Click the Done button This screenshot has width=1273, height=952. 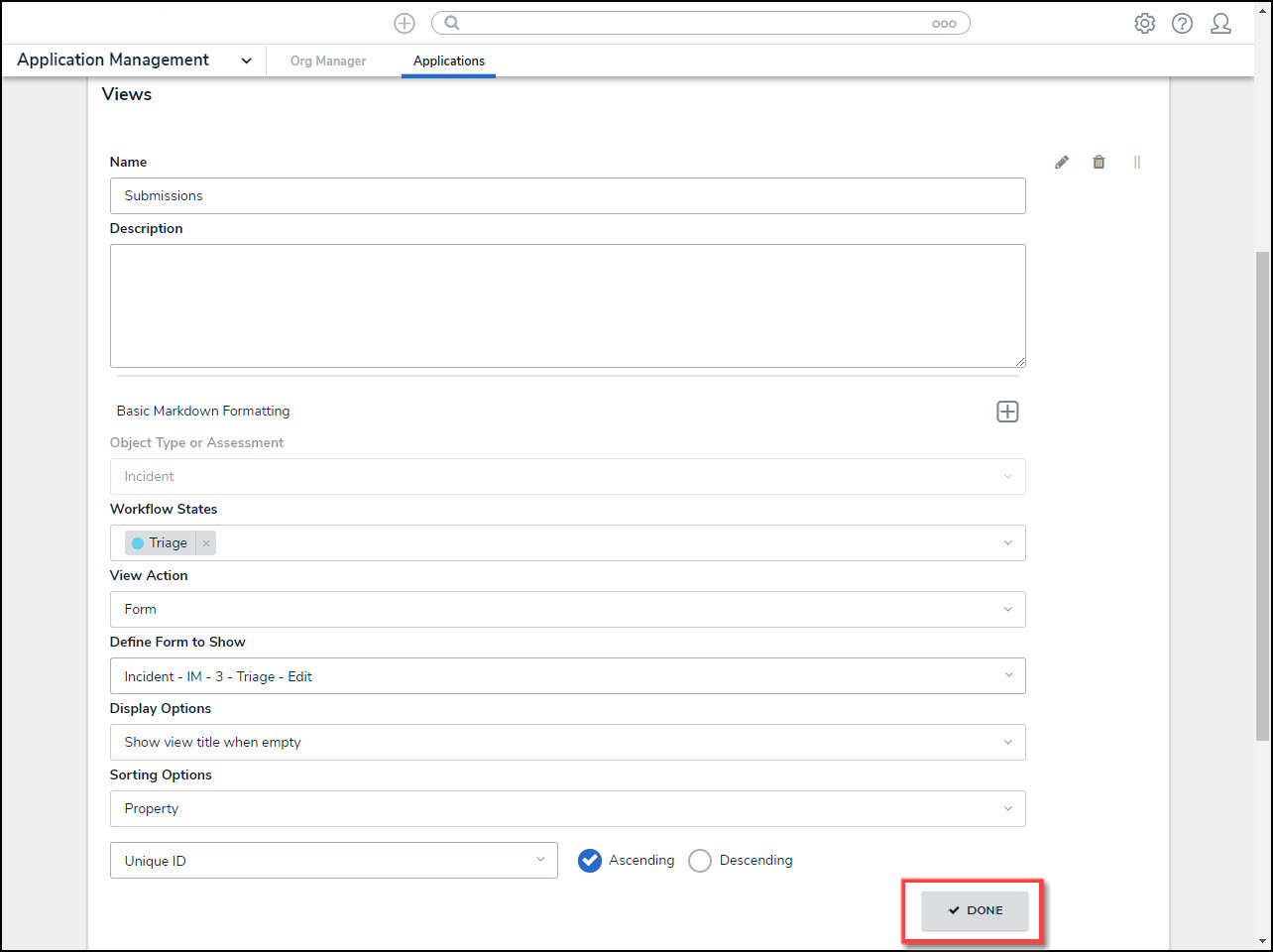click(x=975, y=910)
